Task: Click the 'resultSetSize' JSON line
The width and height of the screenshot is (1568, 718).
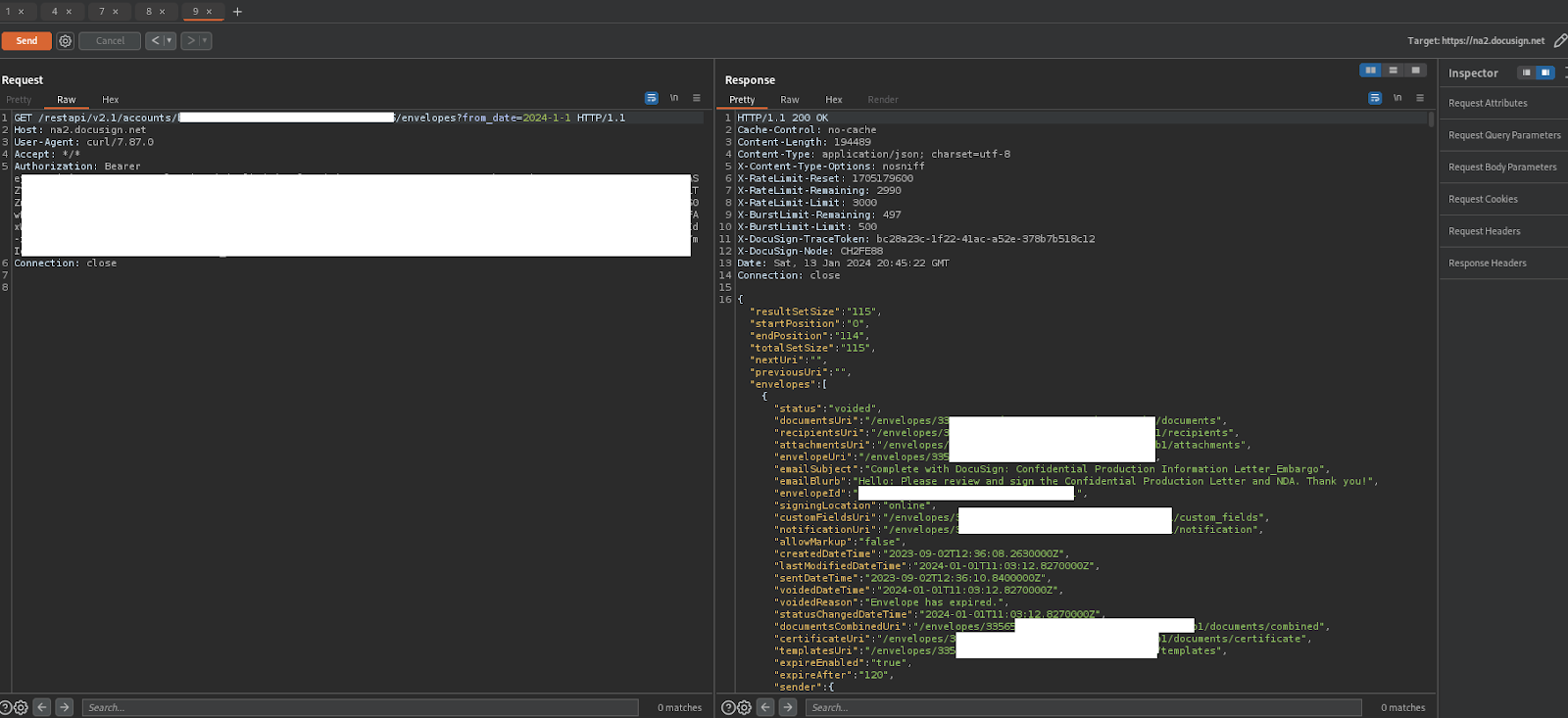Action: tap(815, 311)
